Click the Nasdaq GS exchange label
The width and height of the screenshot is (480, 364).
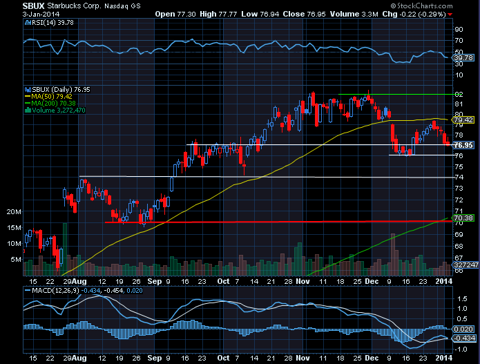(x=122, y=6)
